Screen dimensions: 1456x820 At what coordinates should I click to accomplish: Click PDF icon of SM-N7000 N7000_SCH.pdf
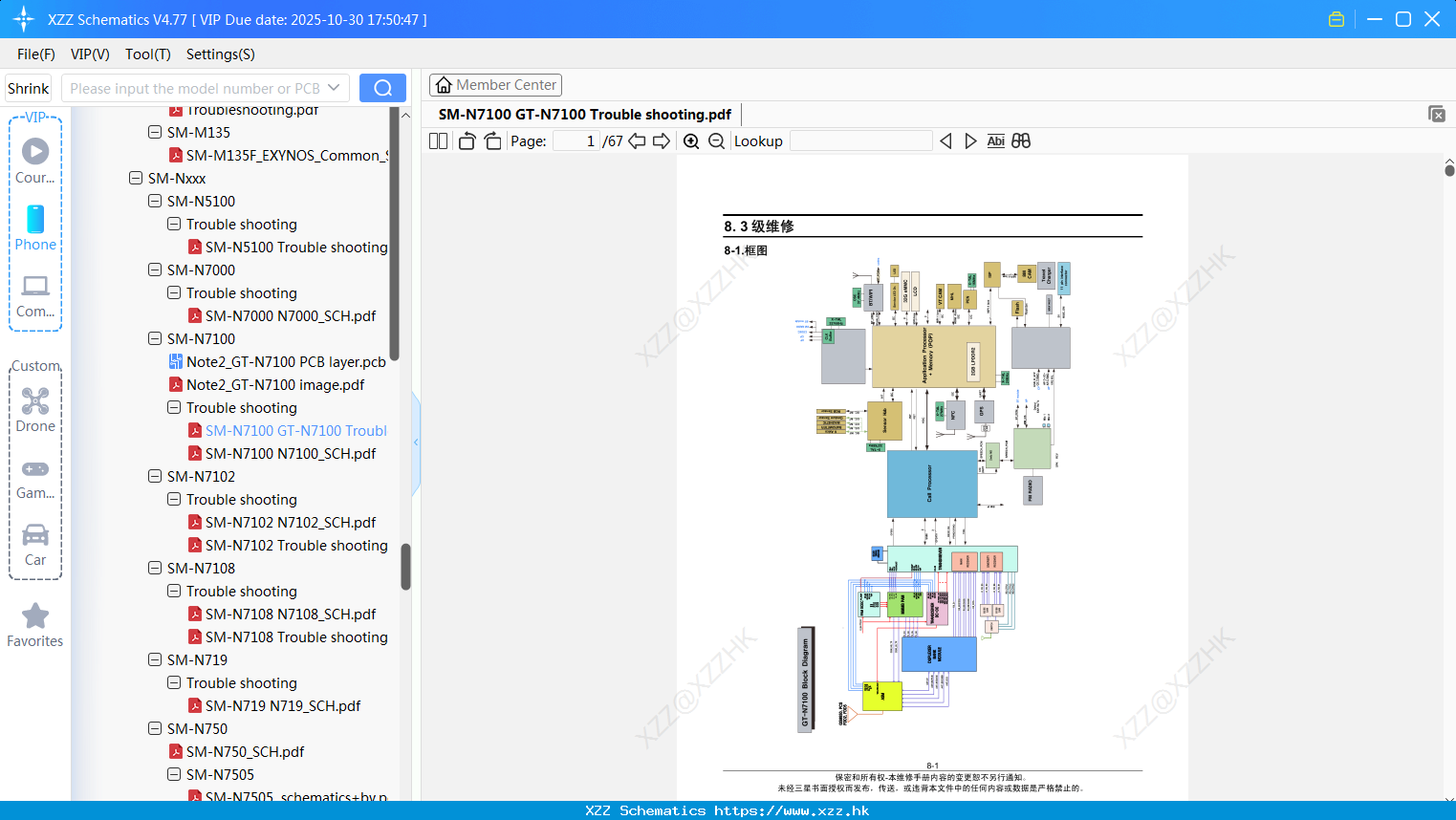point(195,315)
